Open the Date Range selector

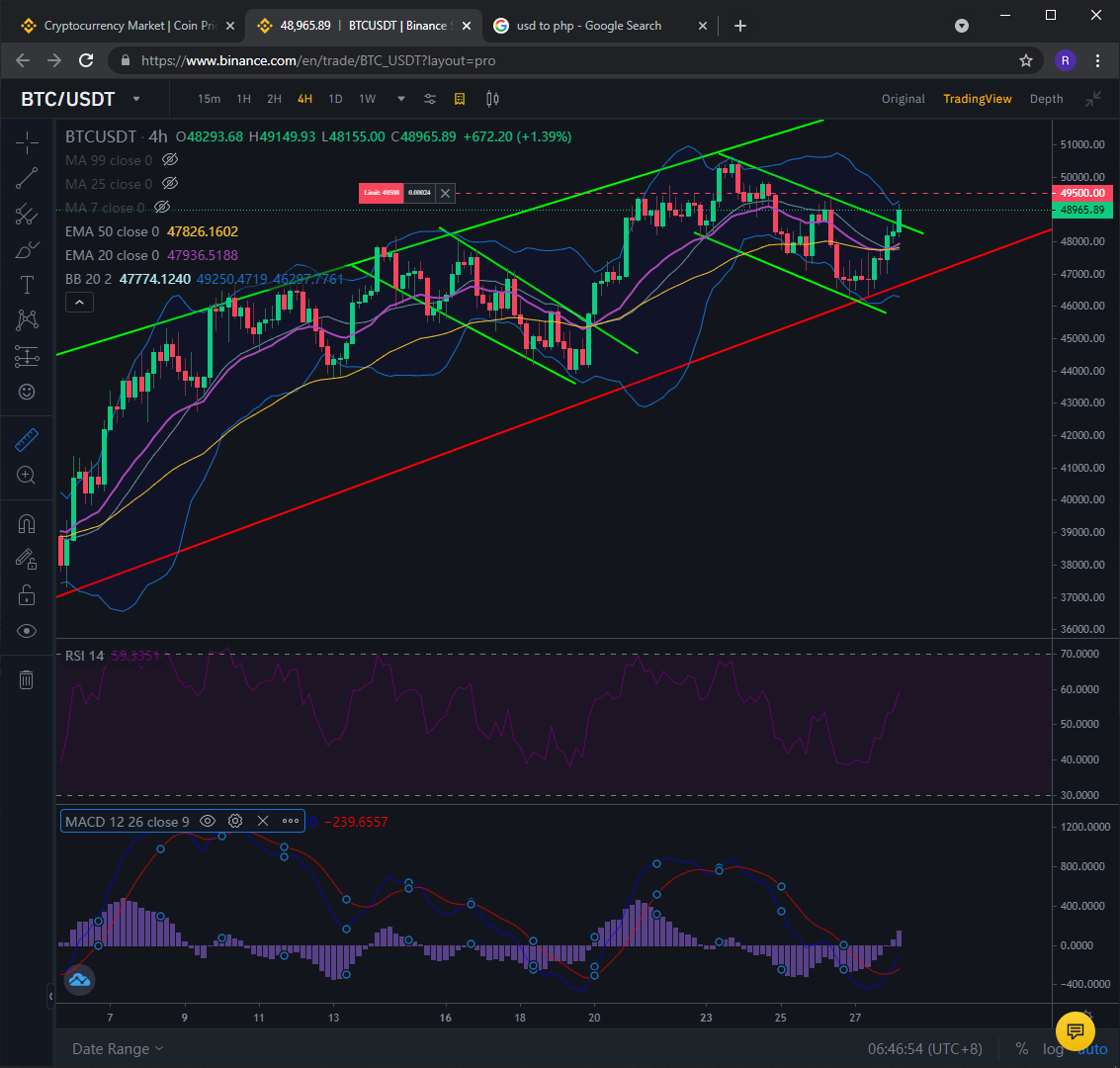[x=118, y=1048]
